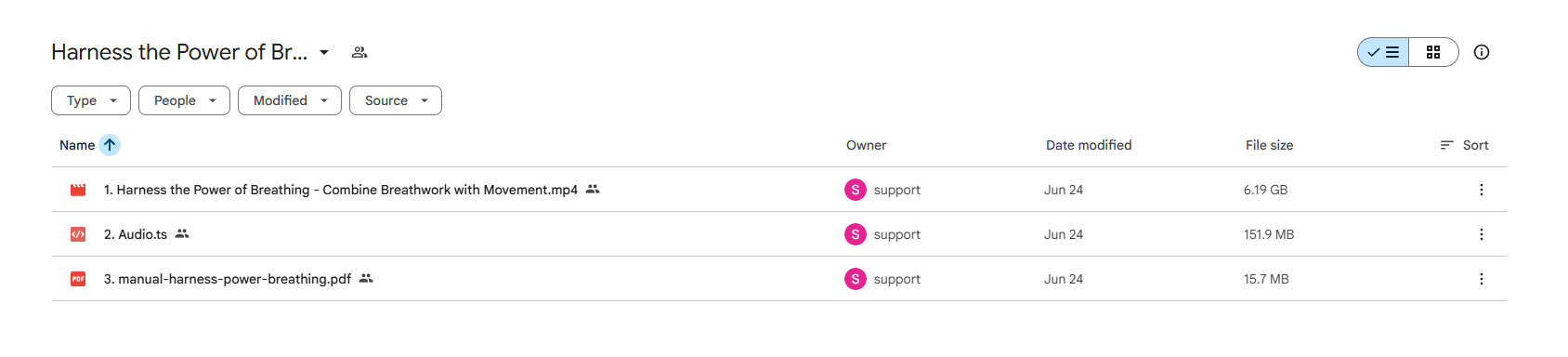1568x357 pixels.
Task: Click the shared folder people icon
Action: tap(359, 52)
